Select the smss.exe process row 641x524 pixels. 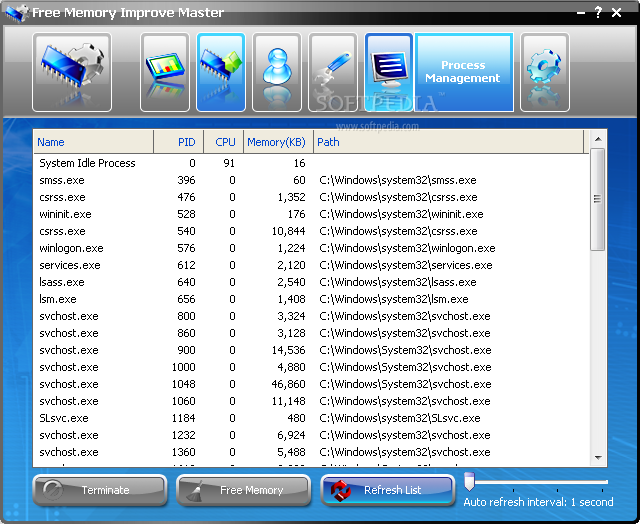(312, 180)
